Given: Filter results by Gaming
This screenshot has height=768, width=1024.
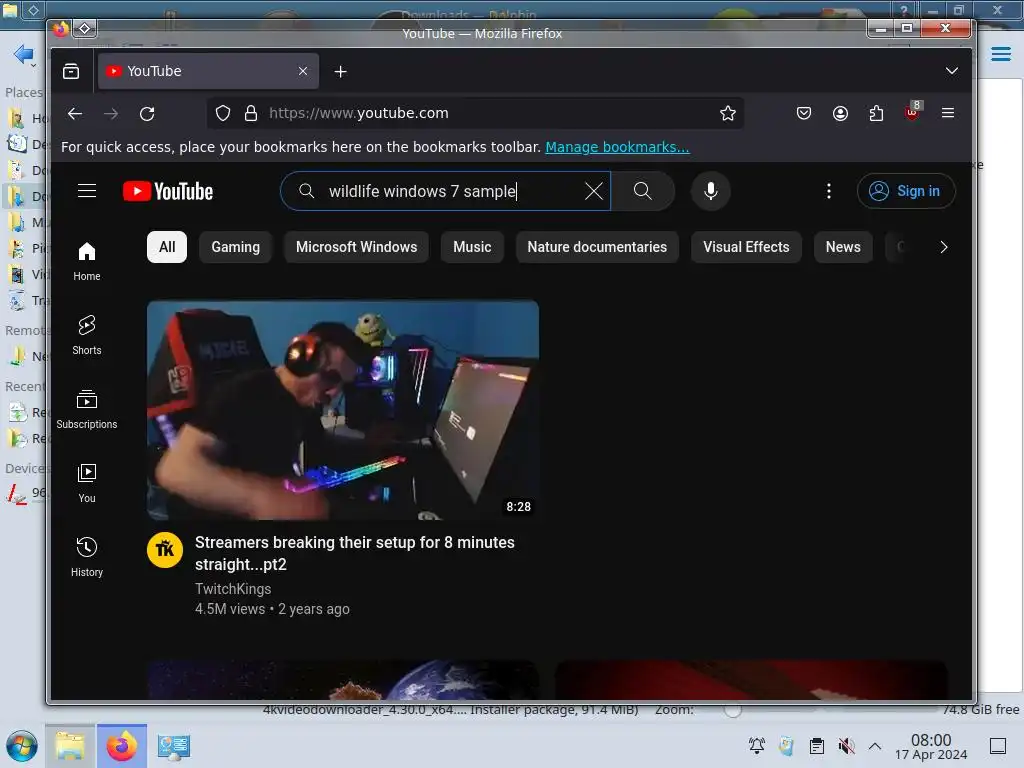Looking at the screenshot, I should (236, 247).
